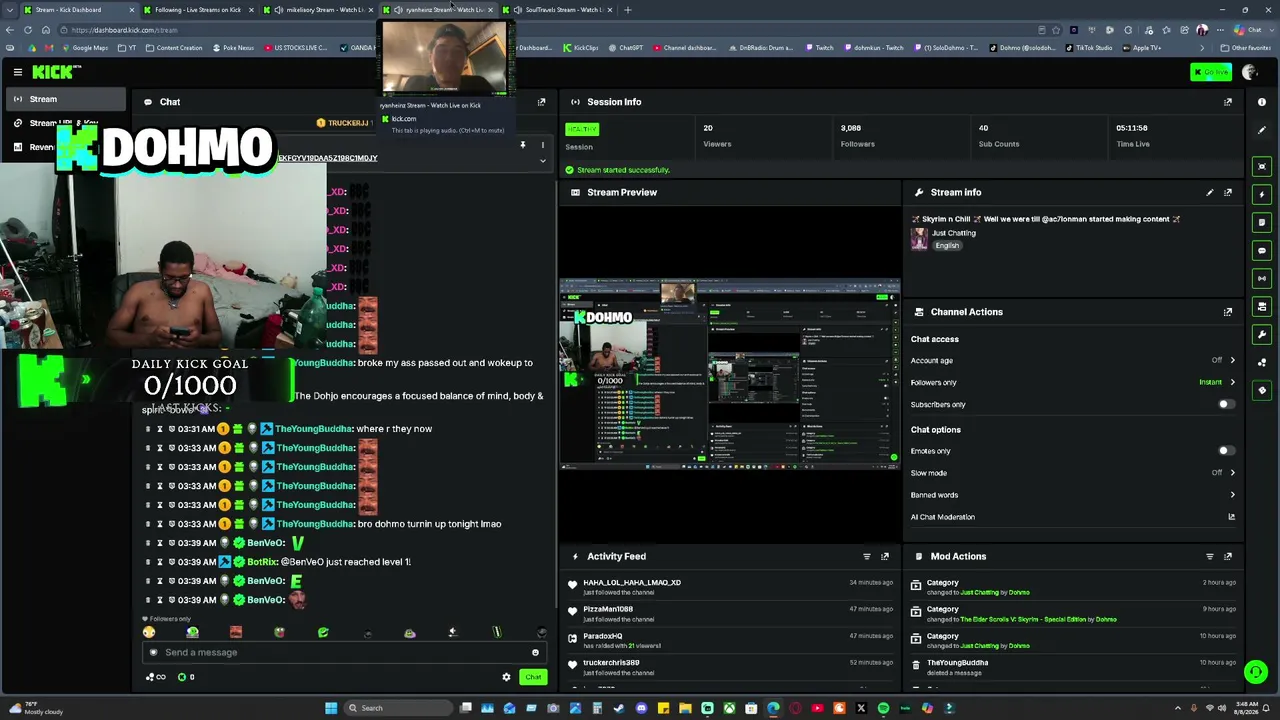The height and width of the screenshot is (720, 1280).
Task: Pop out the Chat panel
Action: [542, 102]
